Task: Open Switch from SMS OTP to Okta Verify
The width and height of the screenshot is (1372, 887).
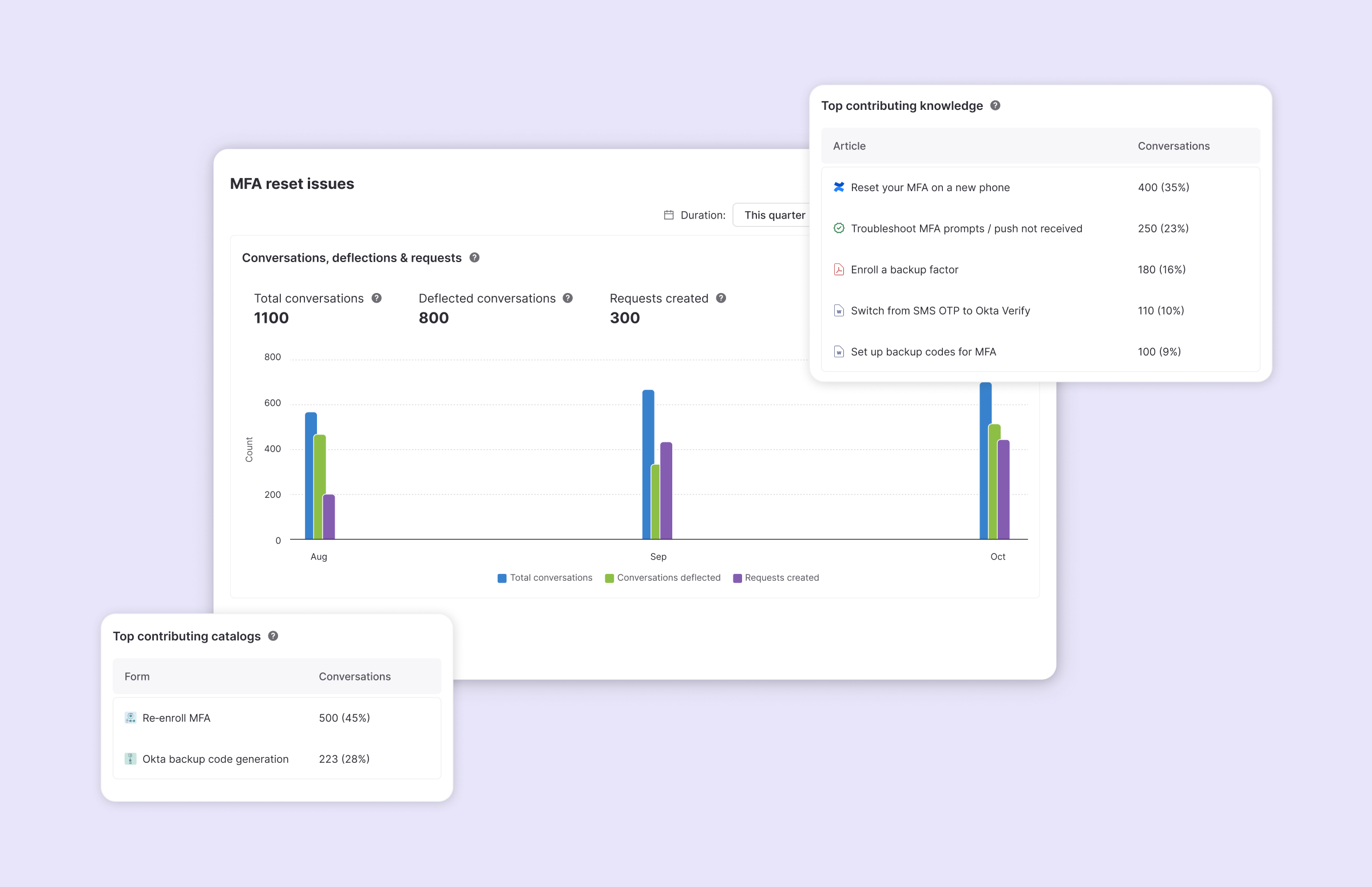Action: [939, 311]
